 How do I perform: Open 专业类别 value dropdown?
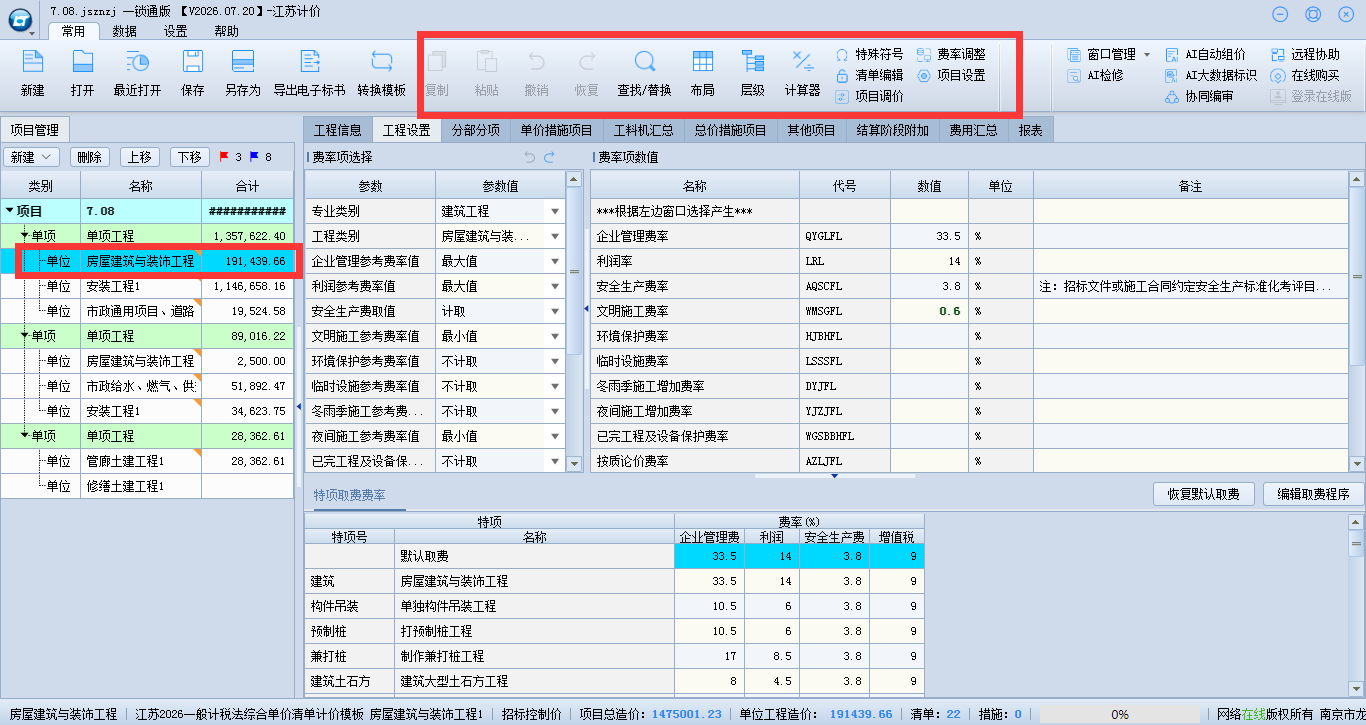tap(554, 211)
